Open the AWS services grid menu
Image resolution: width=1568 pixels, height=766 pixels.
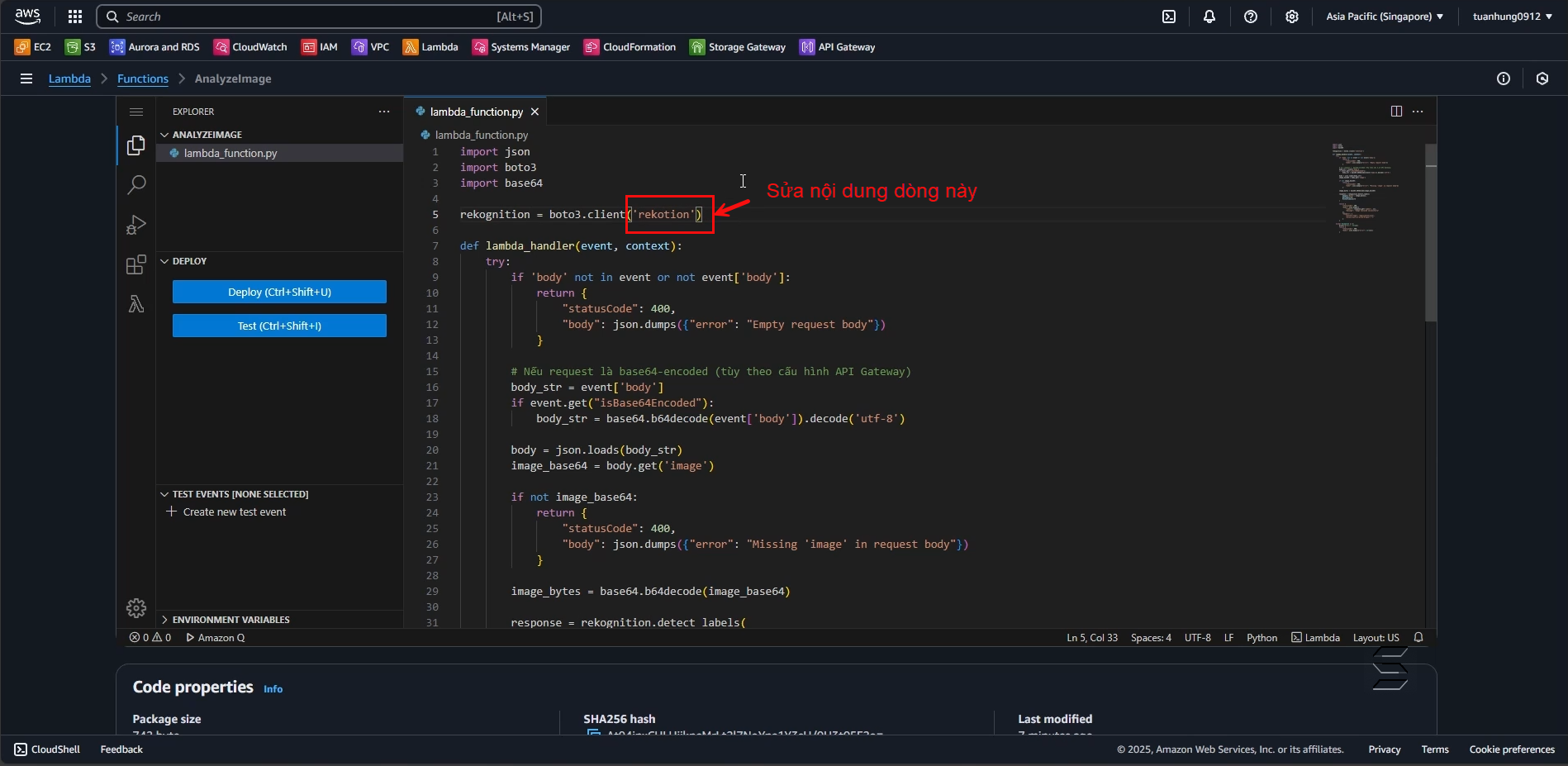click(x=75, y=17)
